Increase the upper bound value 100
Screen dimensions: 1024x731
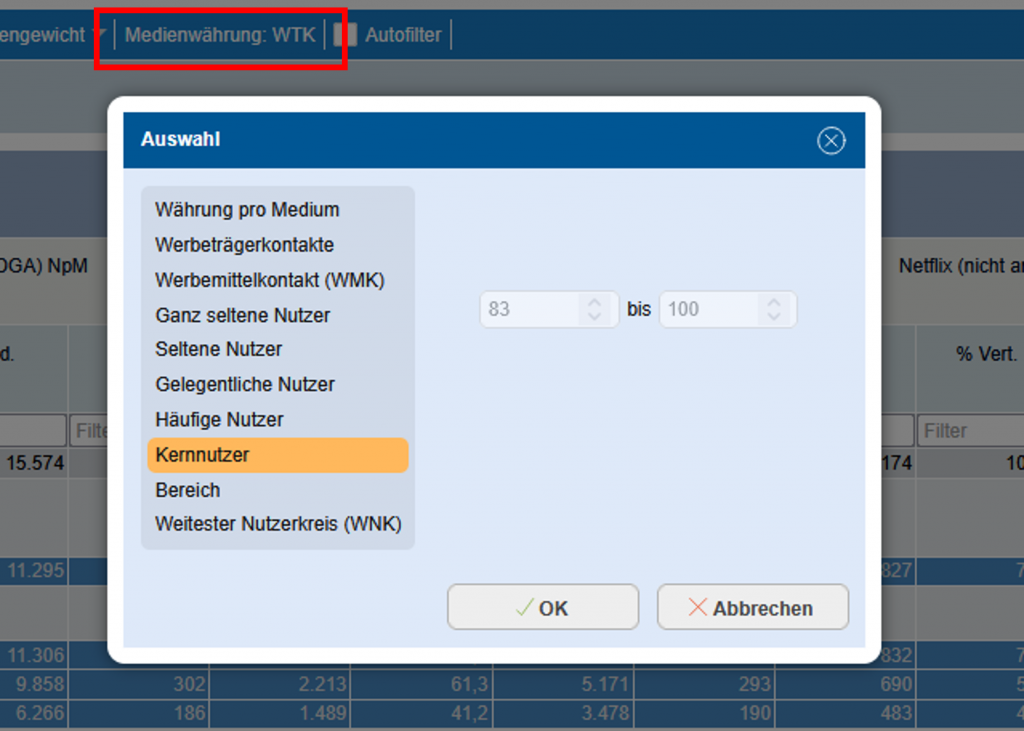tap(773, 302)
